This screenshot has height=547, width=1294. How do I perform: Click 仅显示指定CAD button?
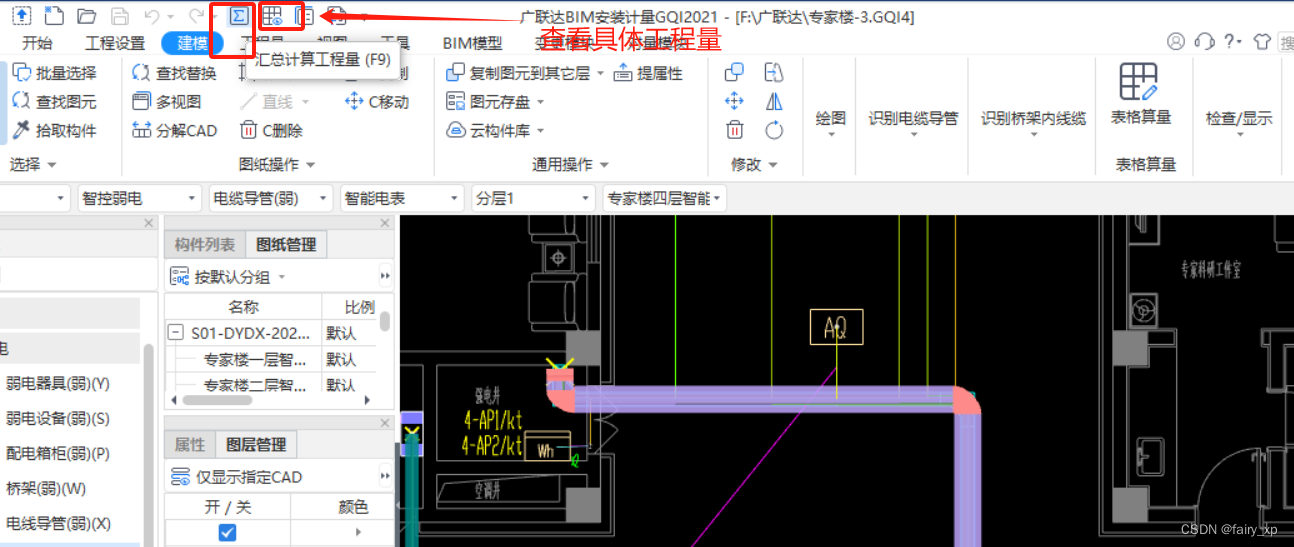pyautogui.click(x=235, y=477)
